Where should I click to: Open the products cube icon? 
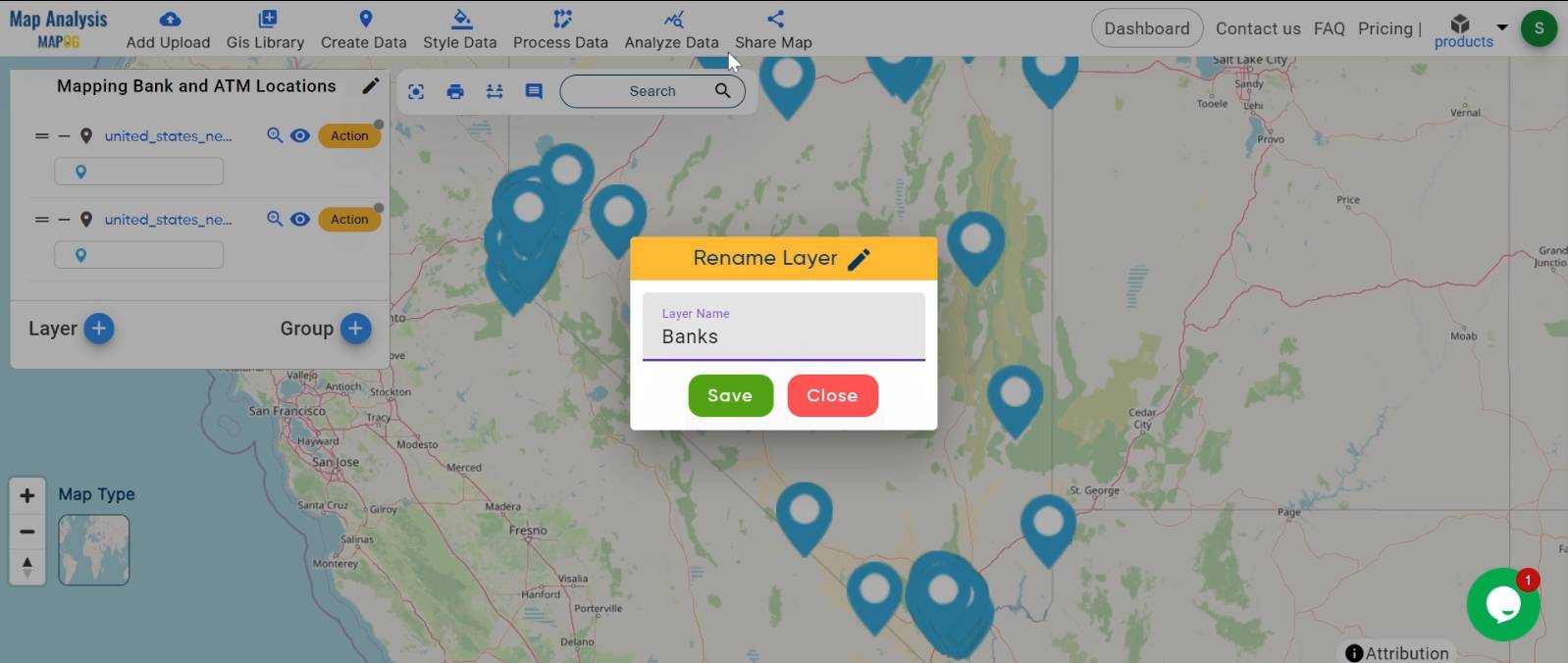pos(1460,24)
